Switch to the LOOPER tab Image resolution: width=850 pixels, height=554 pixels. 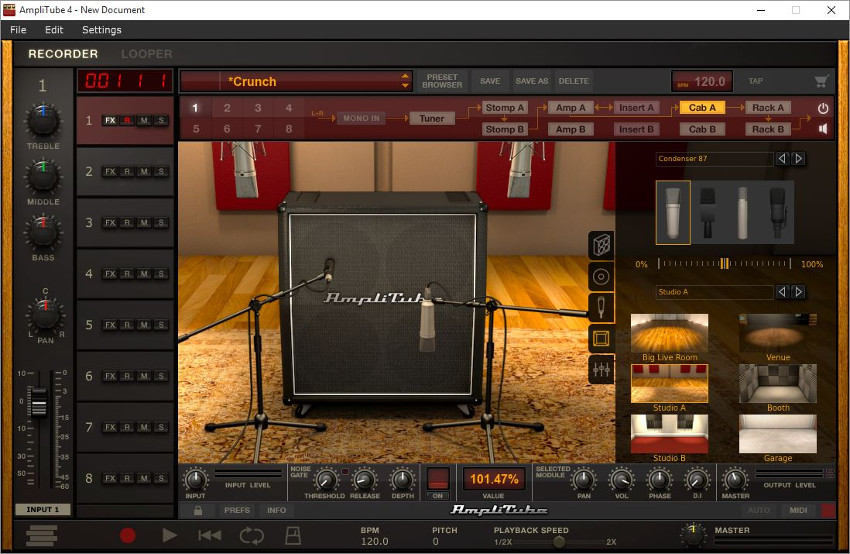pos(146,54)
